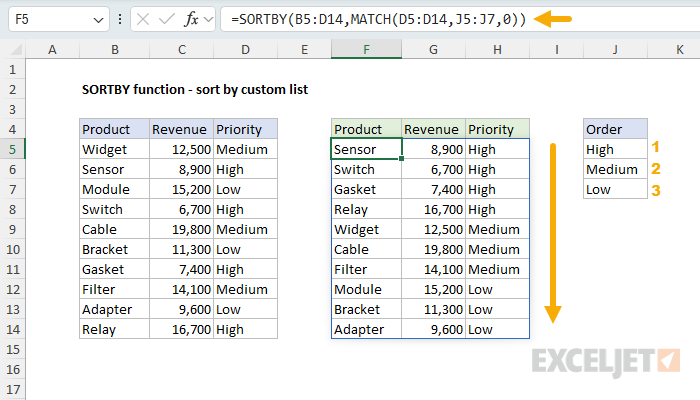Click the three-dot formula bar handle
Screen dimensions: 700x400
coord(120,19)
